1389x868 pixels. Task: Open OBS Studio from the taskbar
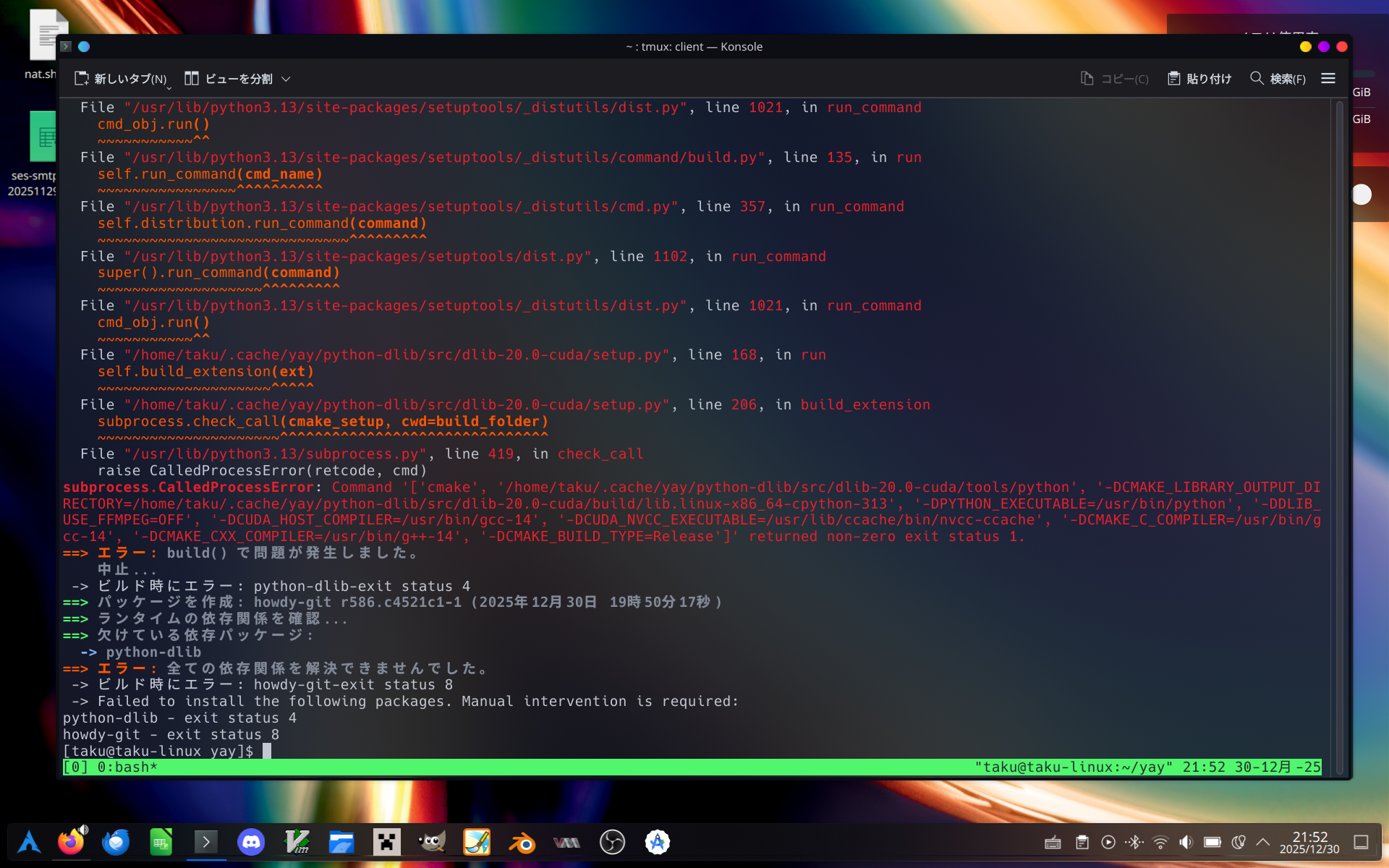612,842
